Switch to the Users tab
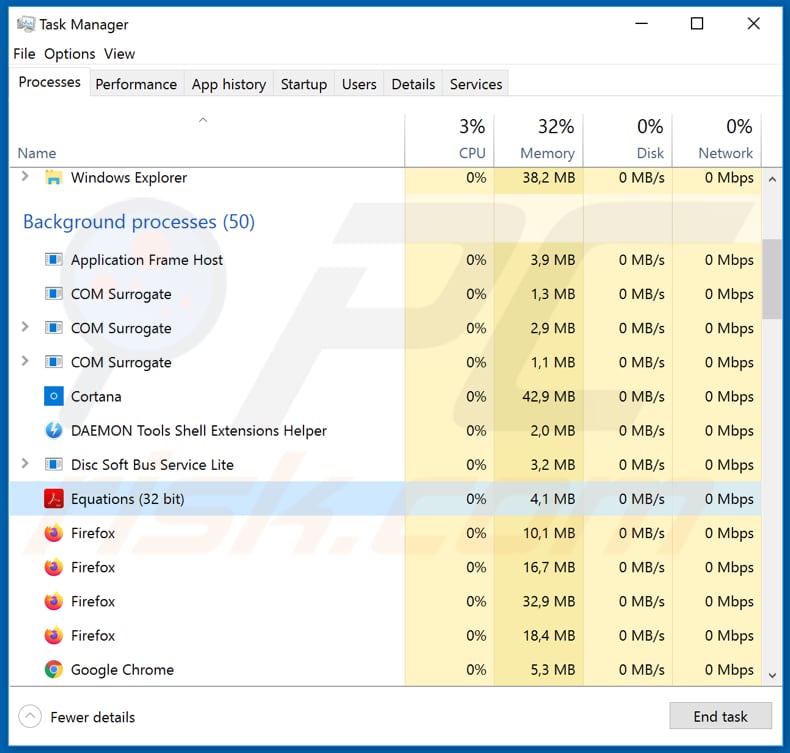The width and height of the screenshot is (790, 753). [x=359, y=84]
